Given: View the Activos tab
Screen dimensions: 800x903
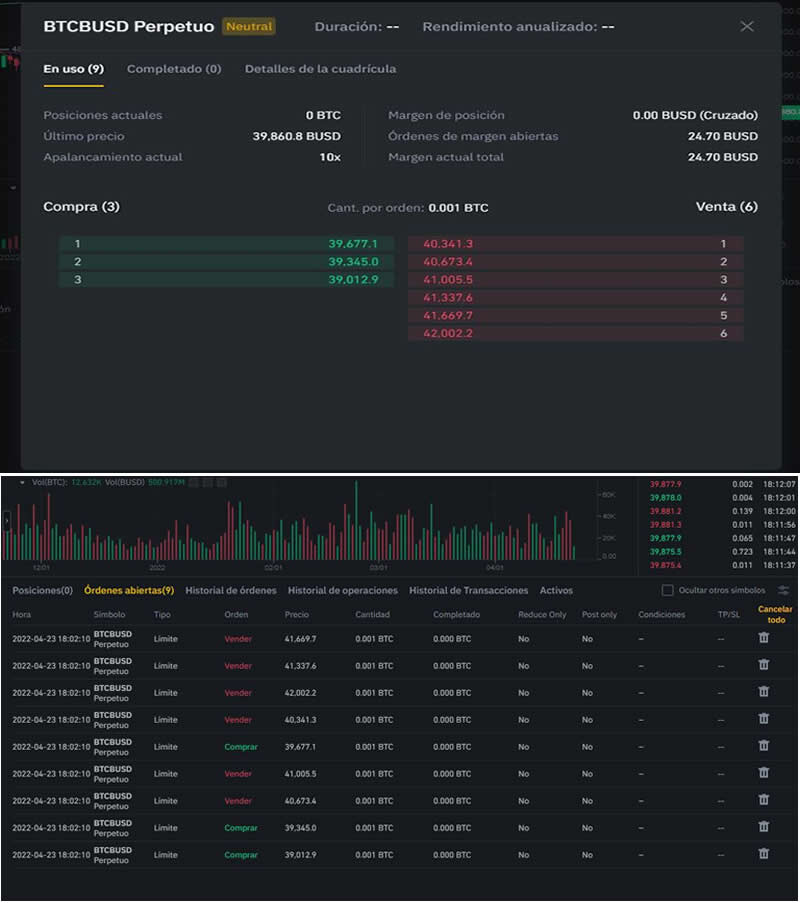Looking at the screenshot, I should click(556, 590).
